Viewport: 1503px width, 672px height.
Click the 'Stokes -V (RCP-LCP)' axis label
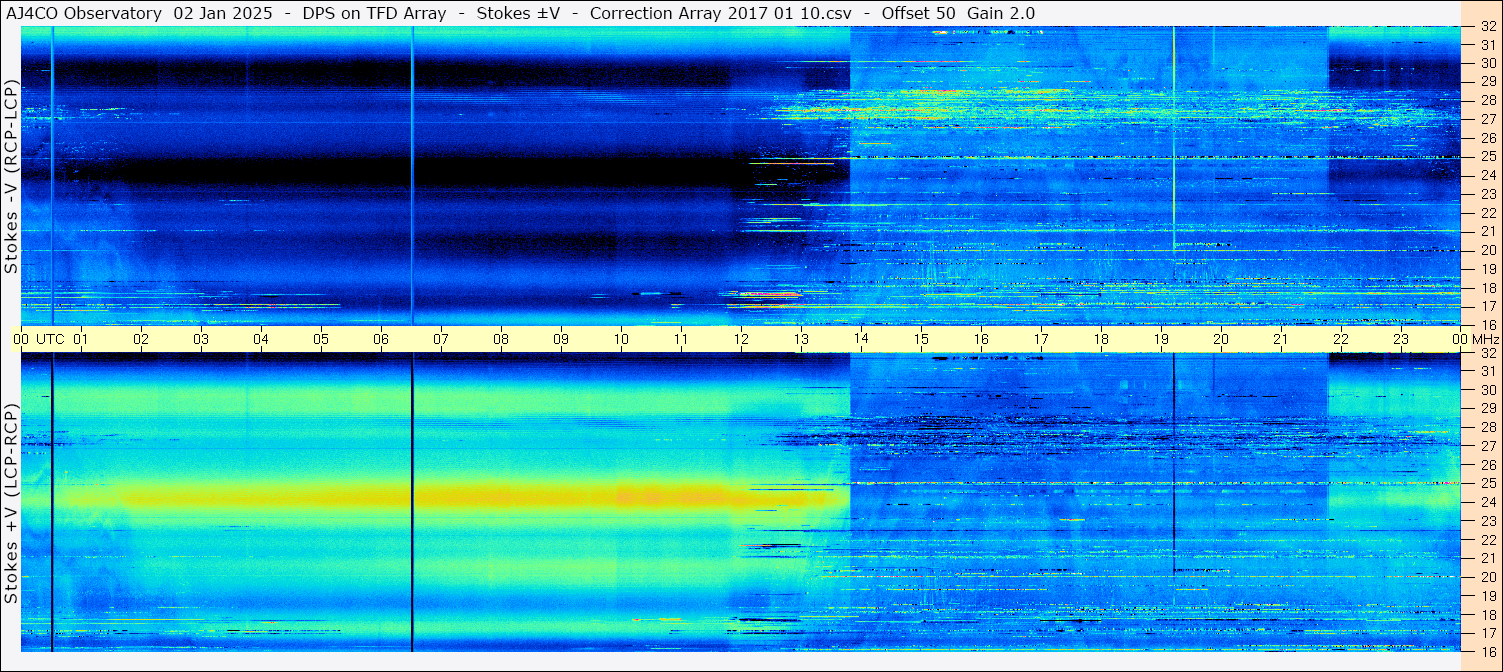[x=11, y=177]
